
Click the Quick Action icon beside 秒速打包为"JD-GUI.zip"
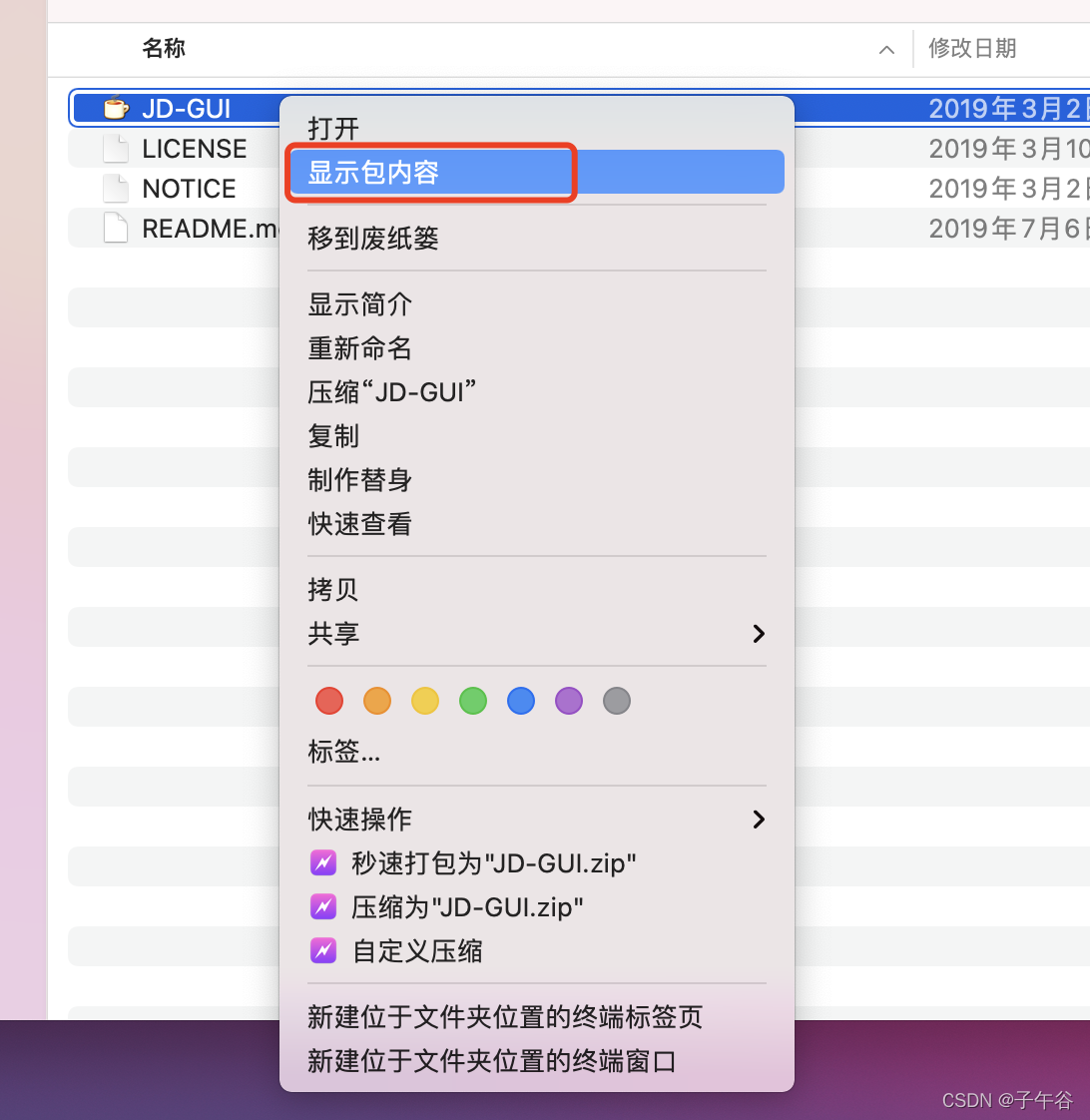[322, 862]
